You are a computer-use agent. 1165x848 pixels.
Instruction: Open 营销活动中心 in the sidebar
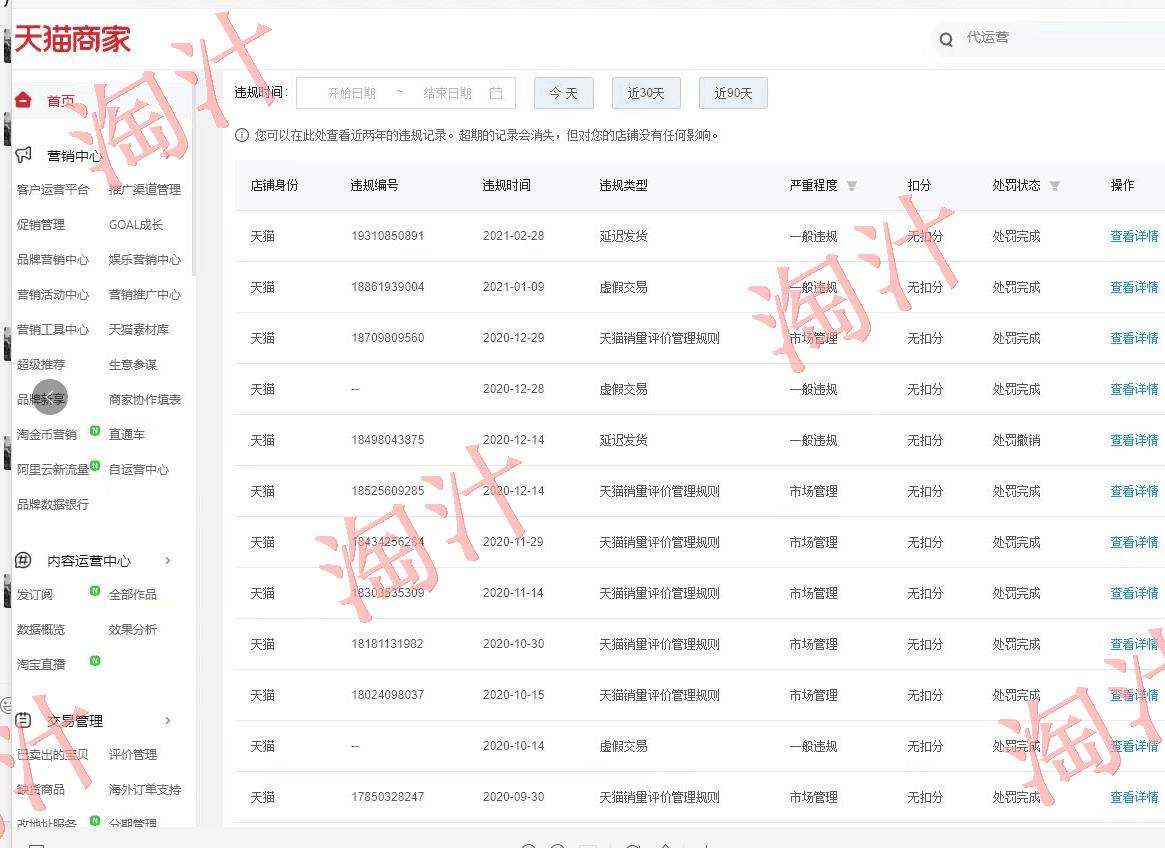point(53,294)
